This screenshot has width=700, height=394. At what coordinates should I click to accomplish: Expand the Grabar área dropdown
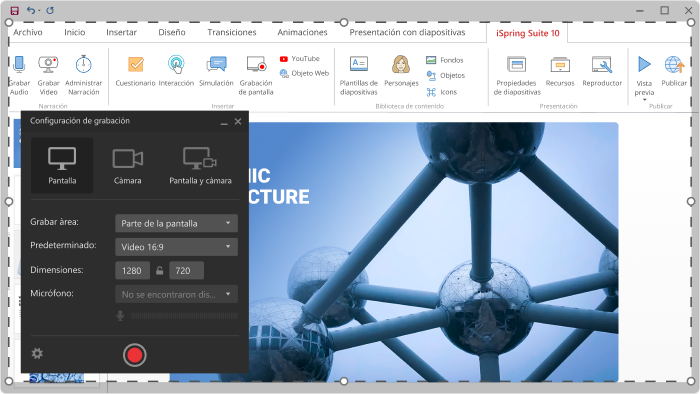coord(176,223)
